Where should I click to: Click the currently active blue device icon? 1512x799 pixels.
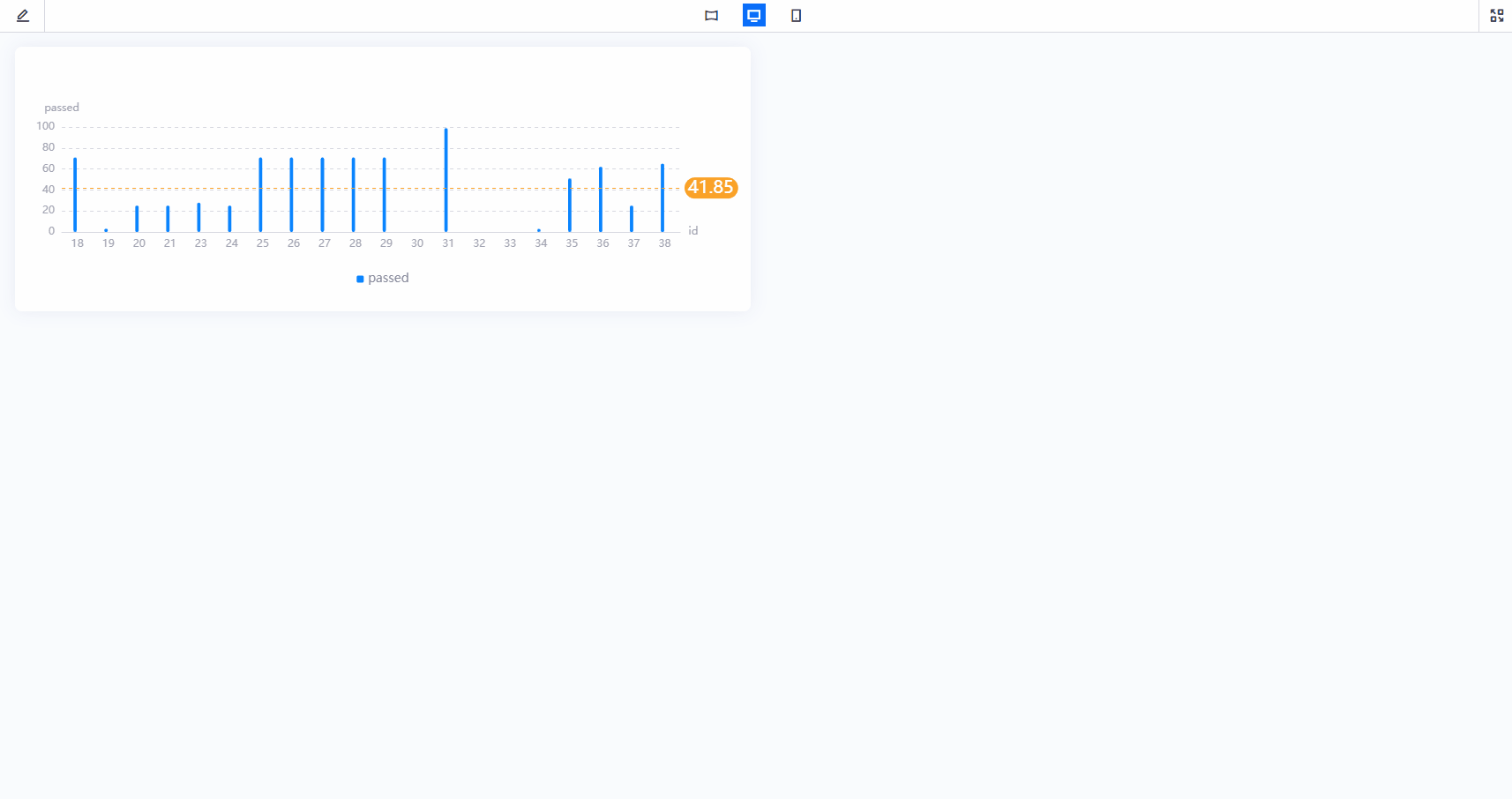[753, 15]
